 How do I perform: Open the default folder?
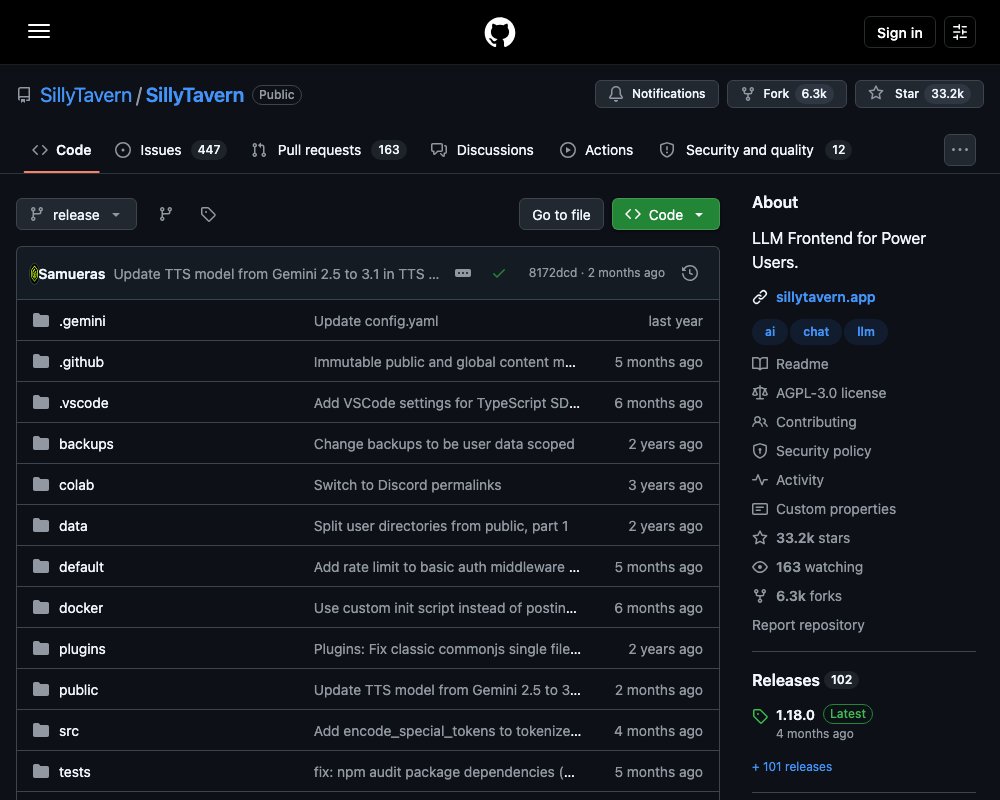pyautogui.click(x=81, y=567)
